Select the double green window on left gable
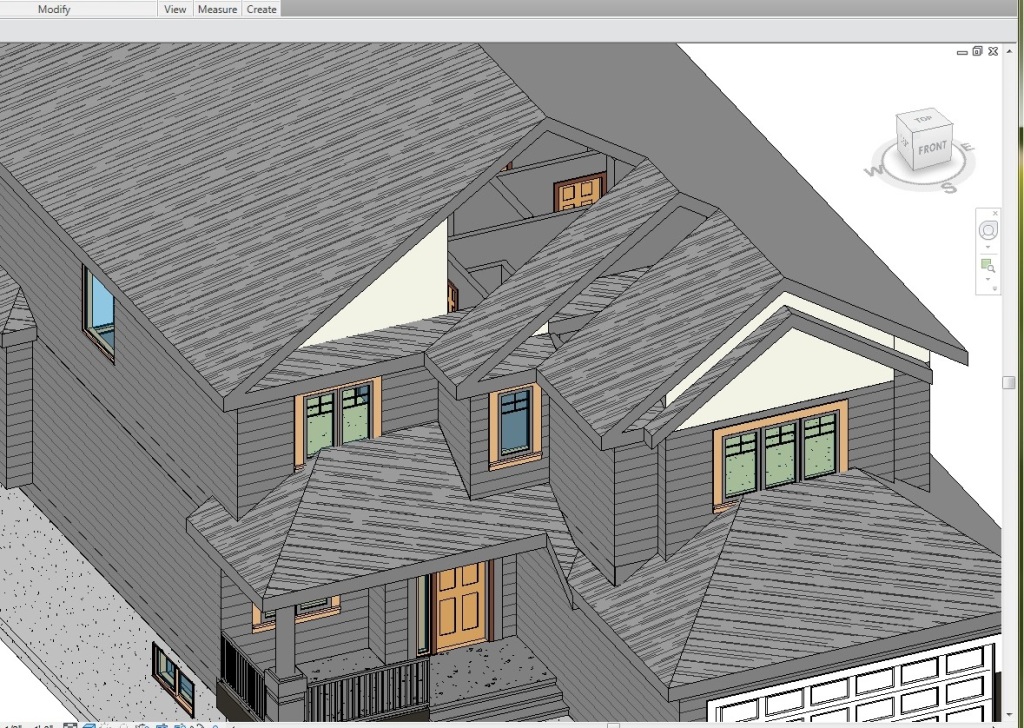The image size is (1024, 728). [x=338, y=421]
